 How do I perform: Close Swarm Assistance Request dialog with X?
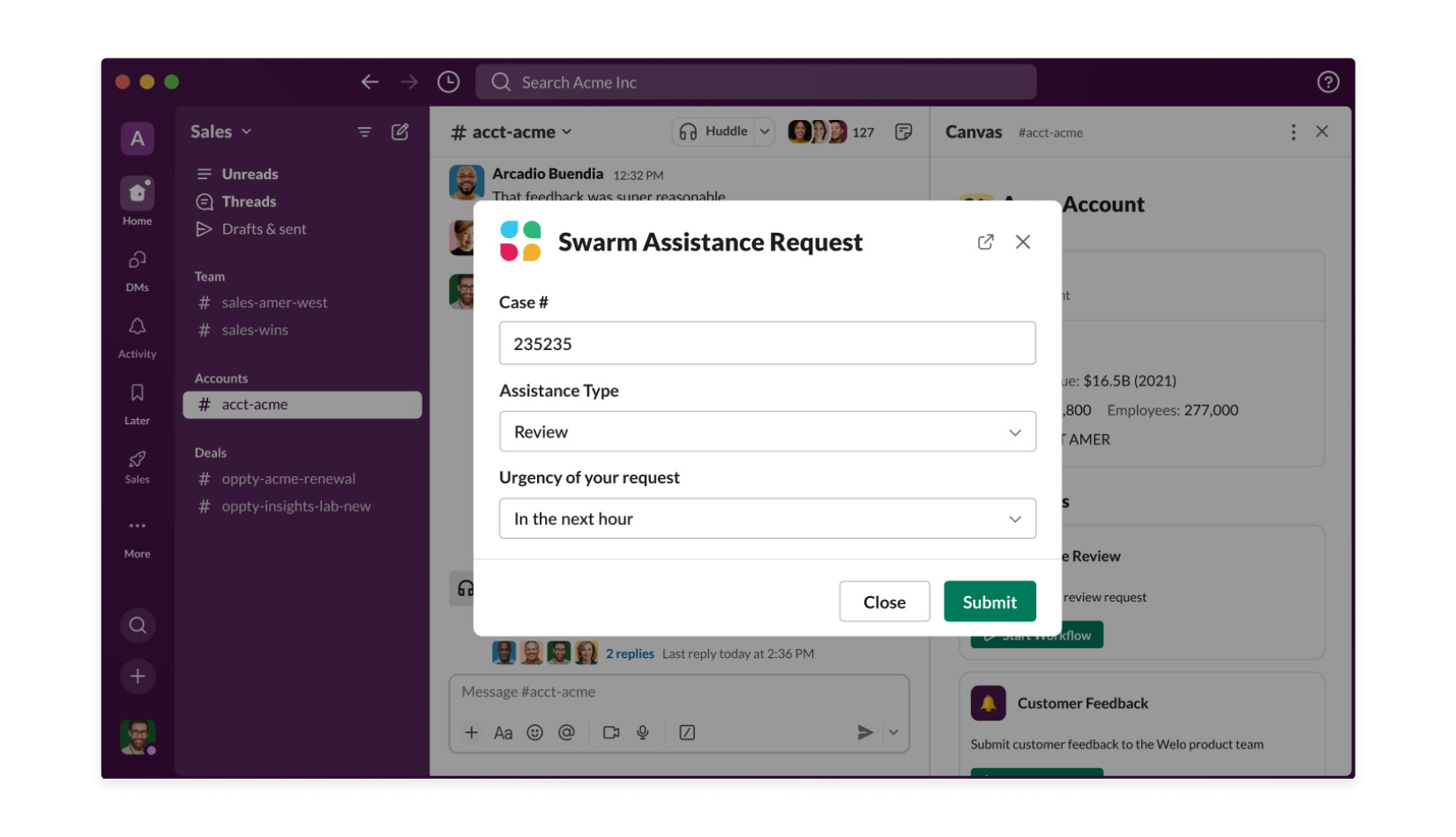coord(1023,242)
